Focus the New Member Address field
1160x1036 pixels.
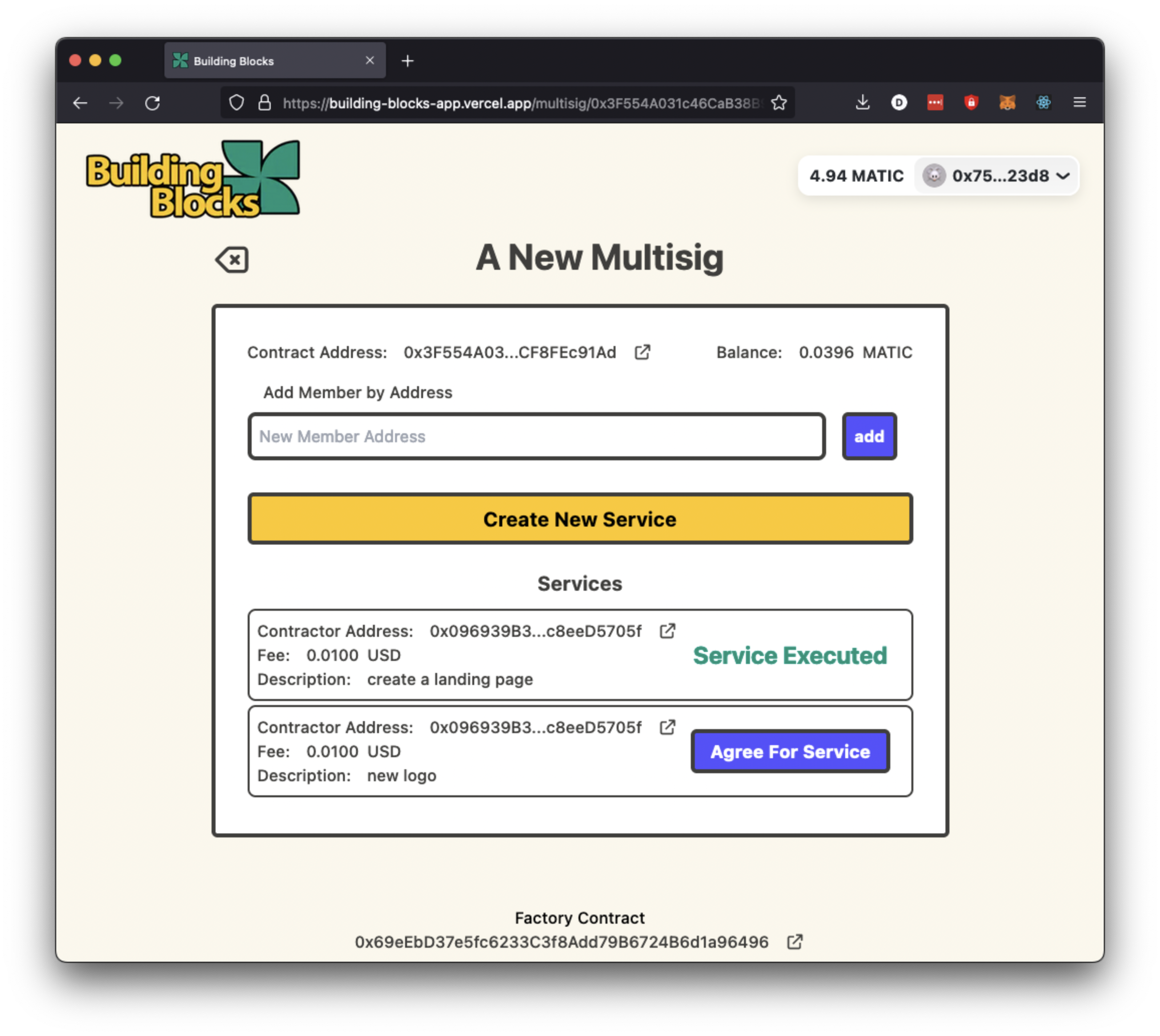coord(536,436)
